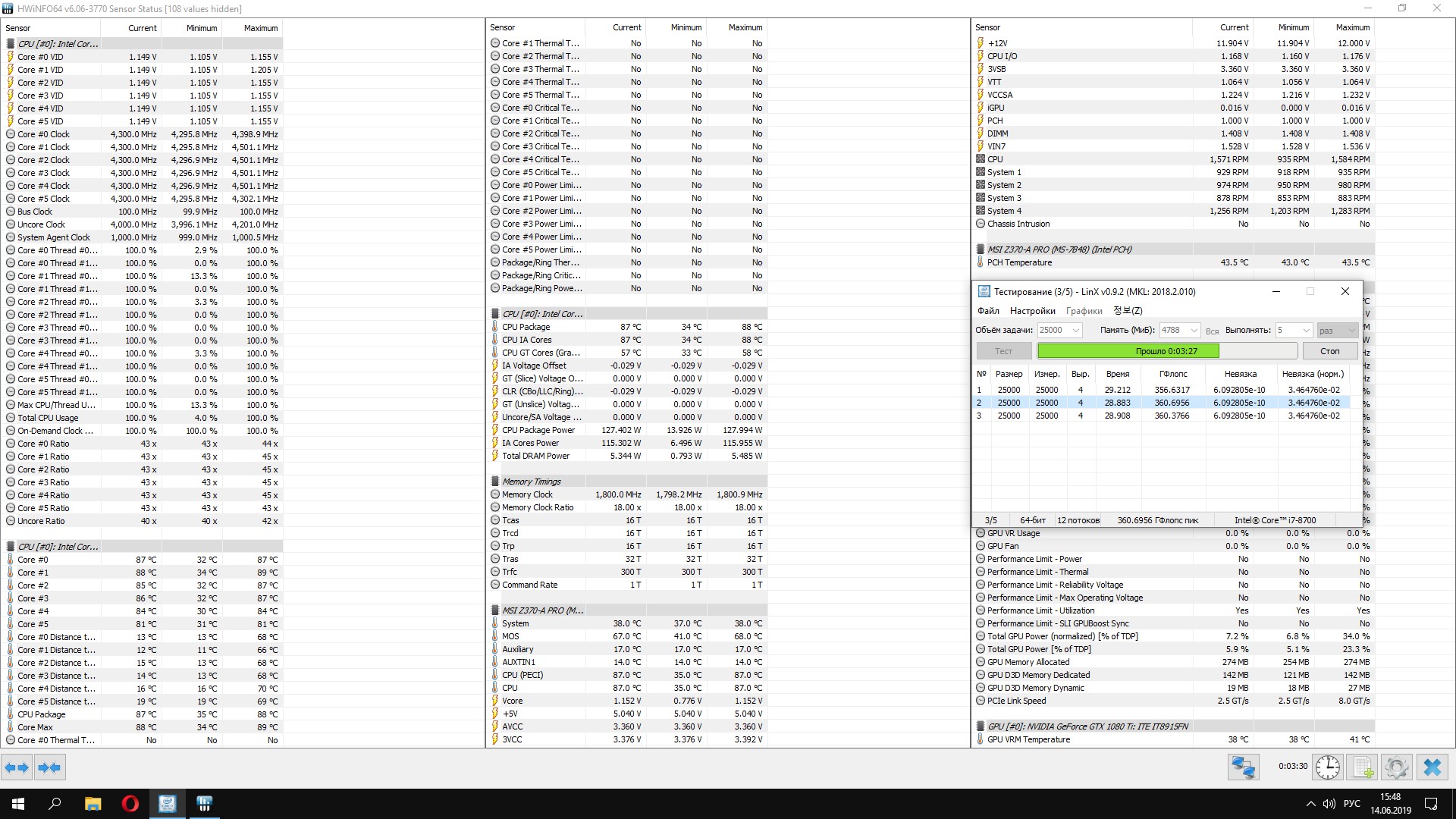Open the Настройки menu in LinX
Screen dimensions: 1456x819
1032,311
